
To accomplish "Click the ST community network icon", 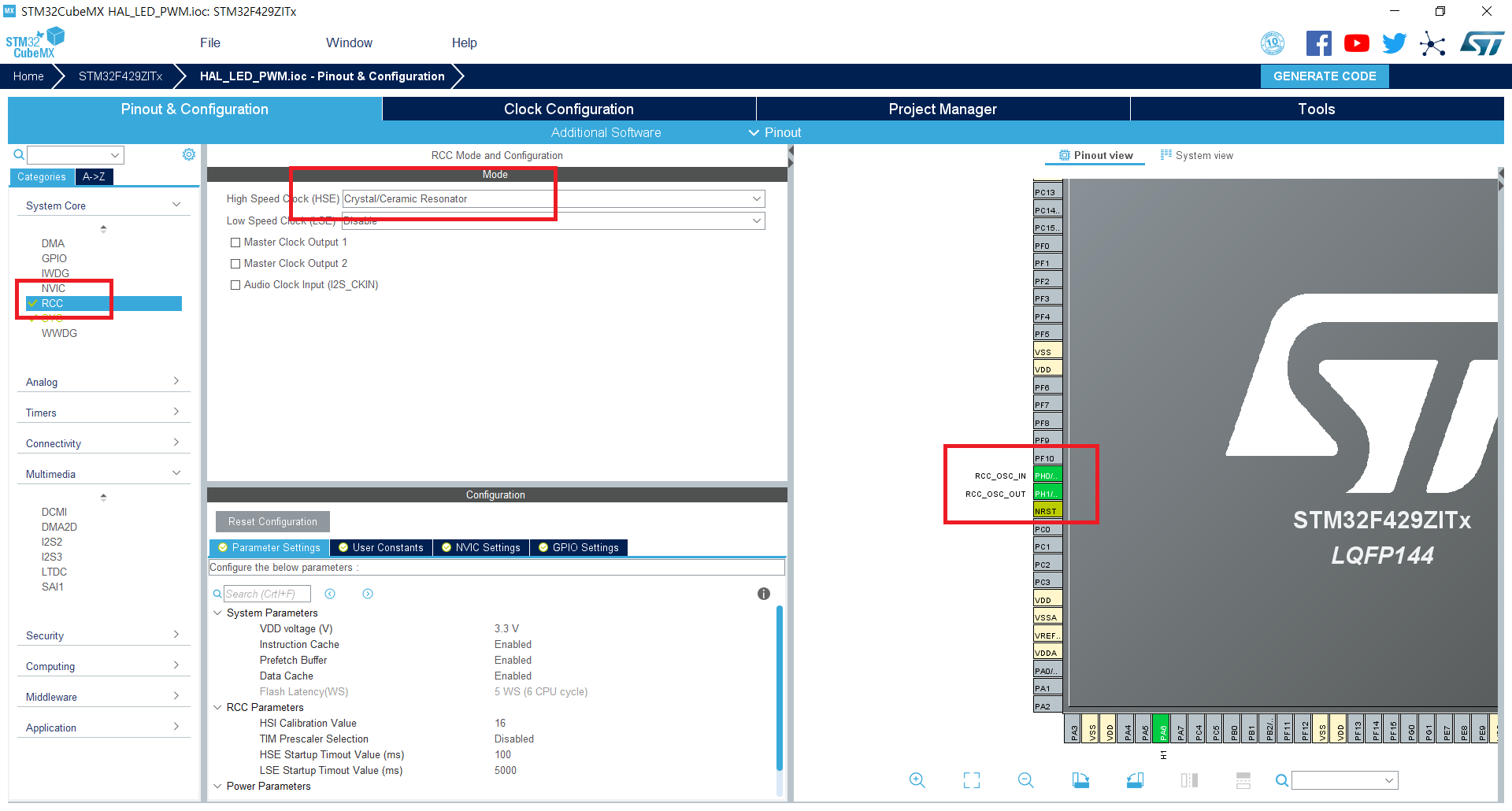I will coord(1432,43).
